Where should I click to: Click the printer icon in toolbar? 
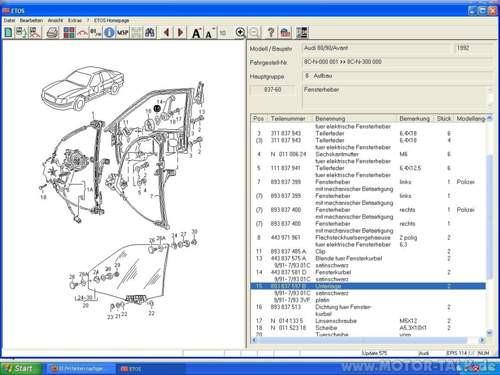(x=52, y=33)
